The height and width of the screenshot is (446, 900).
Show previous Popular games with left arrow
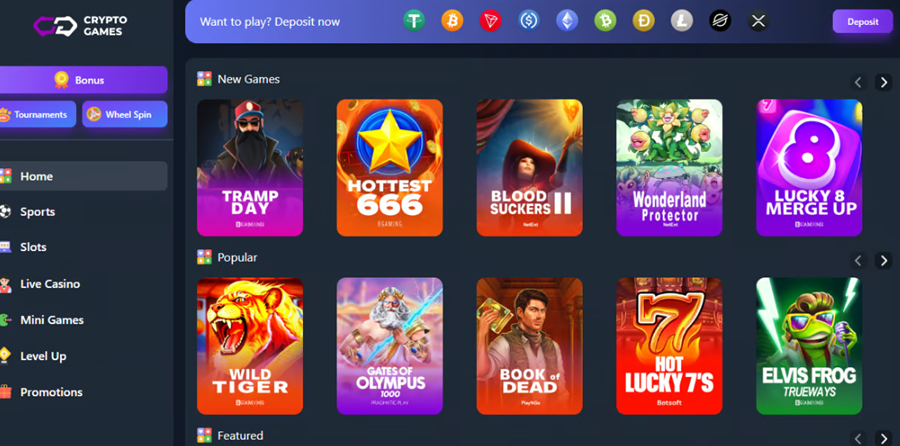(859, 261)
